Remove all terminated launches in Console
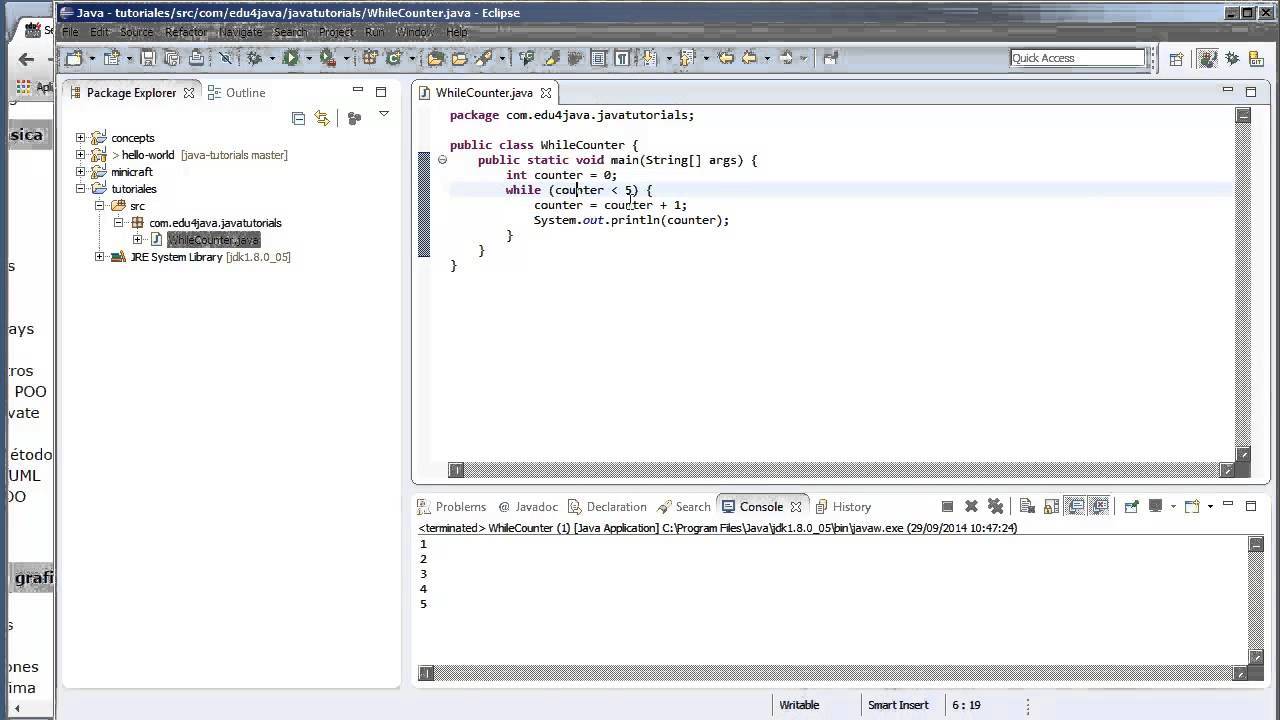The width and height of the screenshot is (1280, 720). [x=995, y=507]
